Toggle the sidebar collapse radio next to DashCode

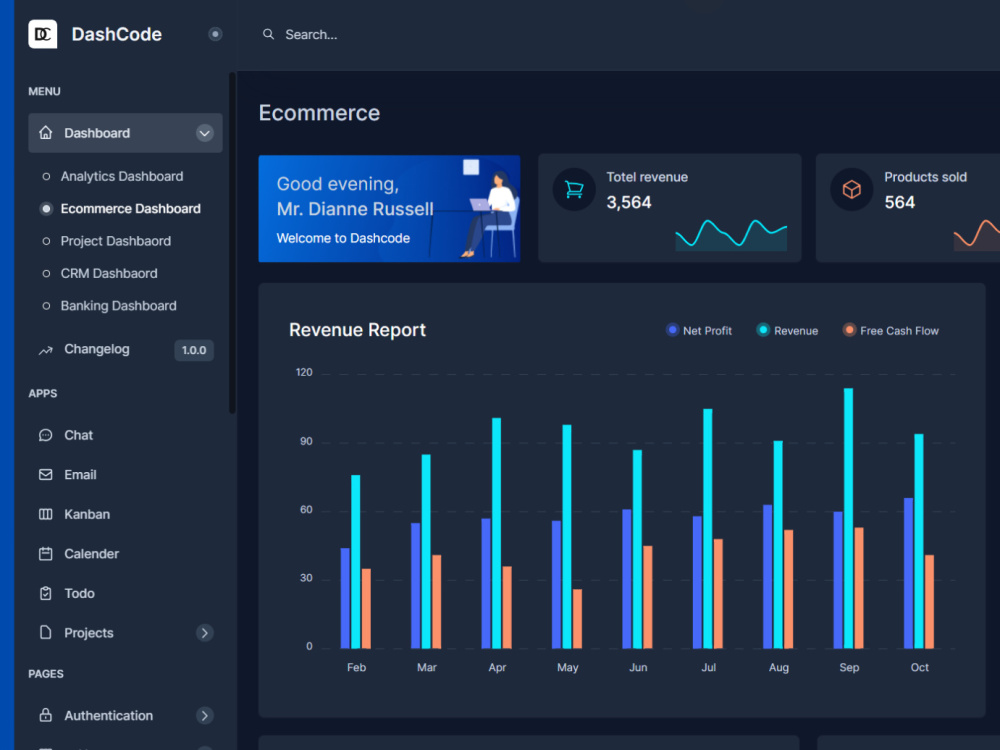pos(215,34)
